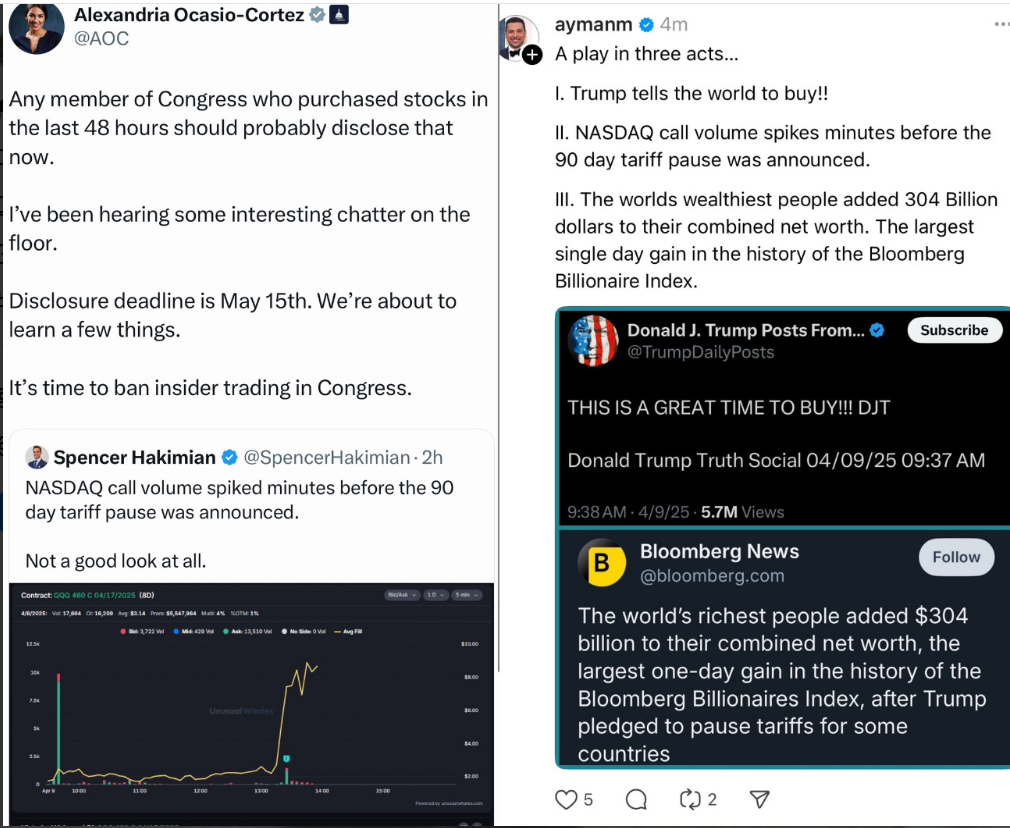
Task: Open the Bid/Ask dropdown on chart
Action: coord(402,595)
